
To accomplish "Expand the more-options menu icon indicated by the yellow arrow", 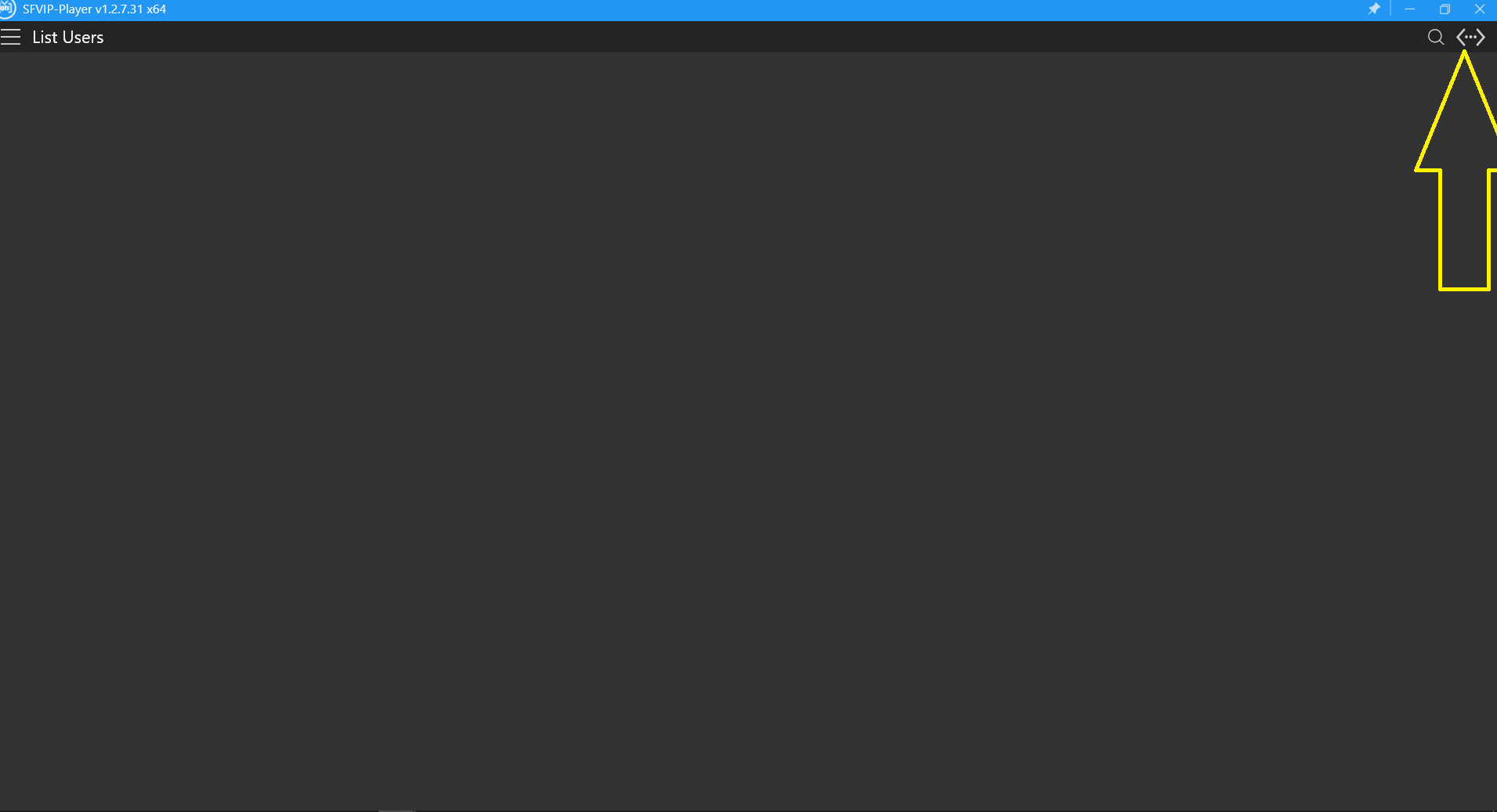I will (x=1470, y=37).
